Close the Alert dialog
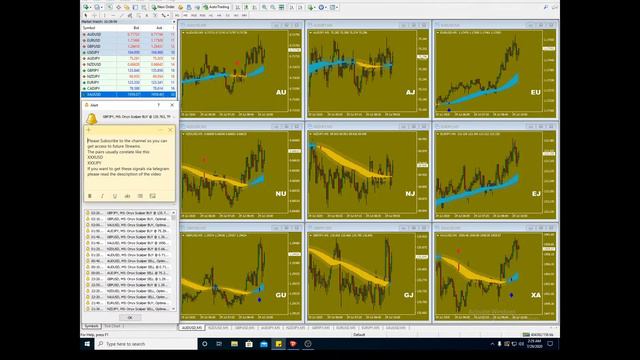Viewport: 640px width, 360px height. point(172,105)
